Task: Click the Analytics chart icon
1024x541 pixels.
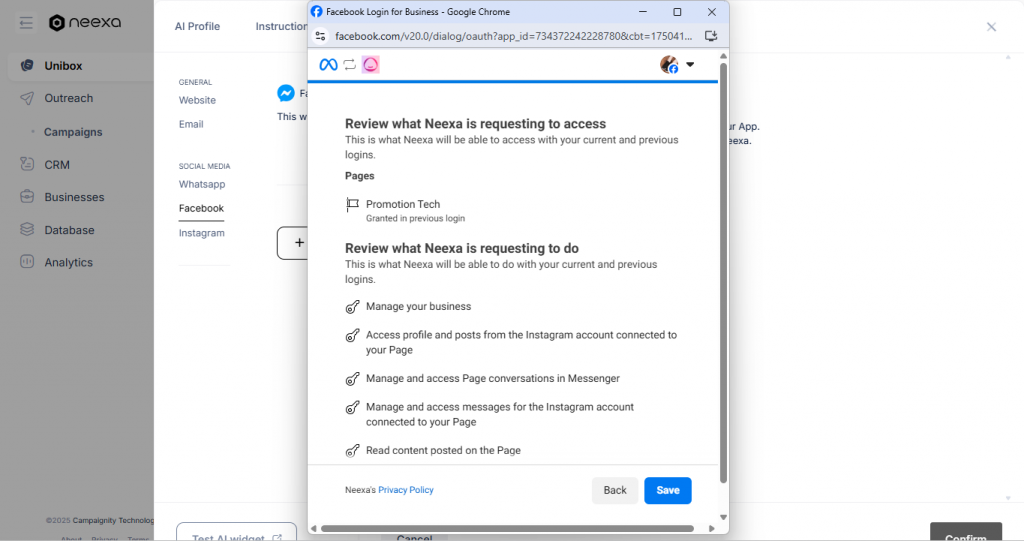Action: [x=27, y=261]
